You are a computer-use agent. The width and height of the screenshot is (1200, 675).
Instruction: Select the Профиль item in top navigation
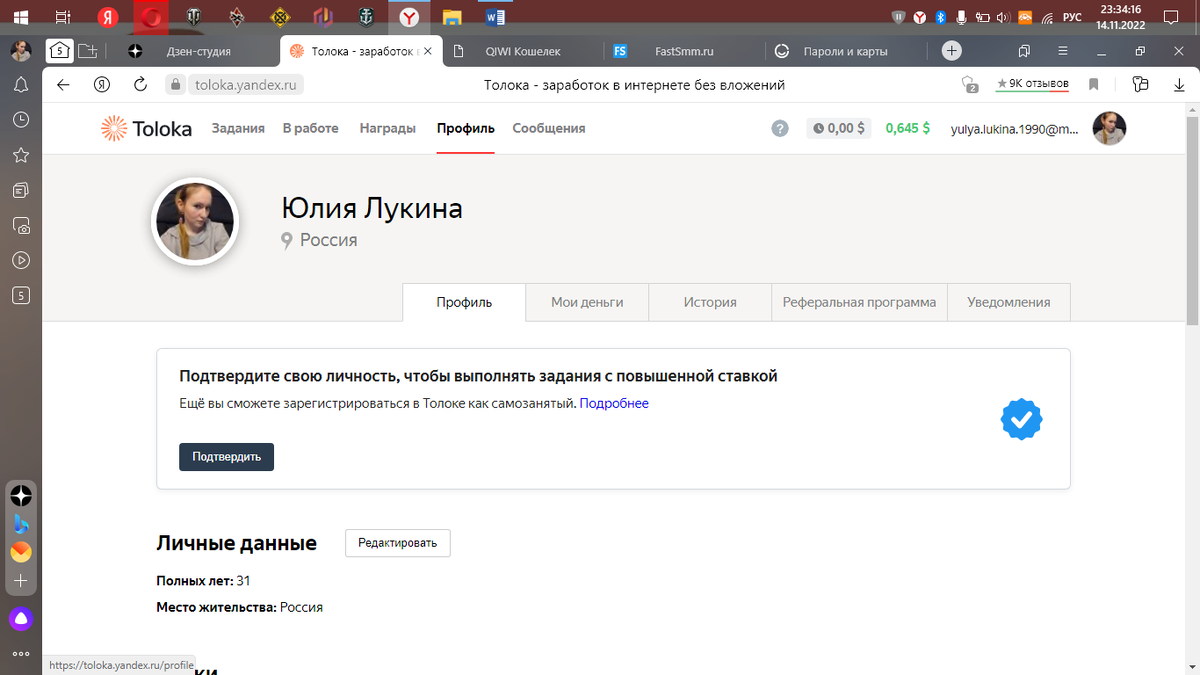click(x=466, y=128)
